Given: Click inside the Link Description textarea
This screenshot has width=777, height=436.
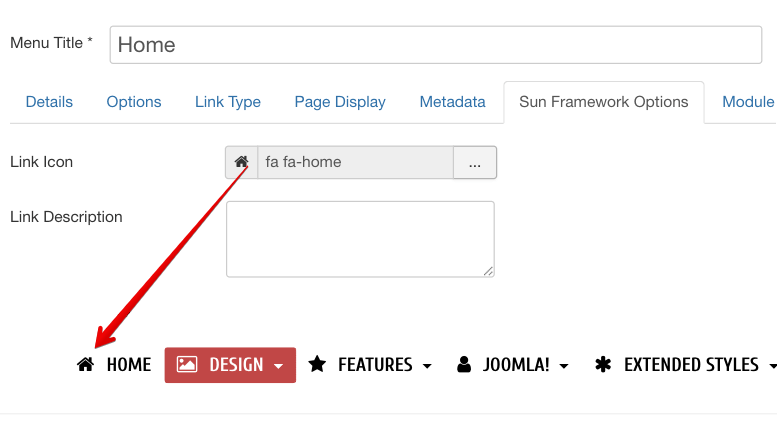Looking at the screenshot, I should pos(360,239).
